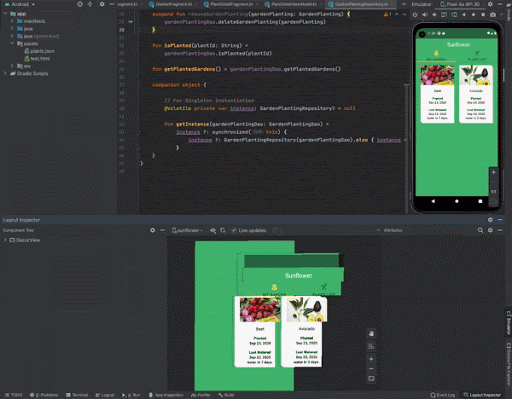Select plants.json in the assets folder
Screen dimensions: 512x399
point(40,51)
